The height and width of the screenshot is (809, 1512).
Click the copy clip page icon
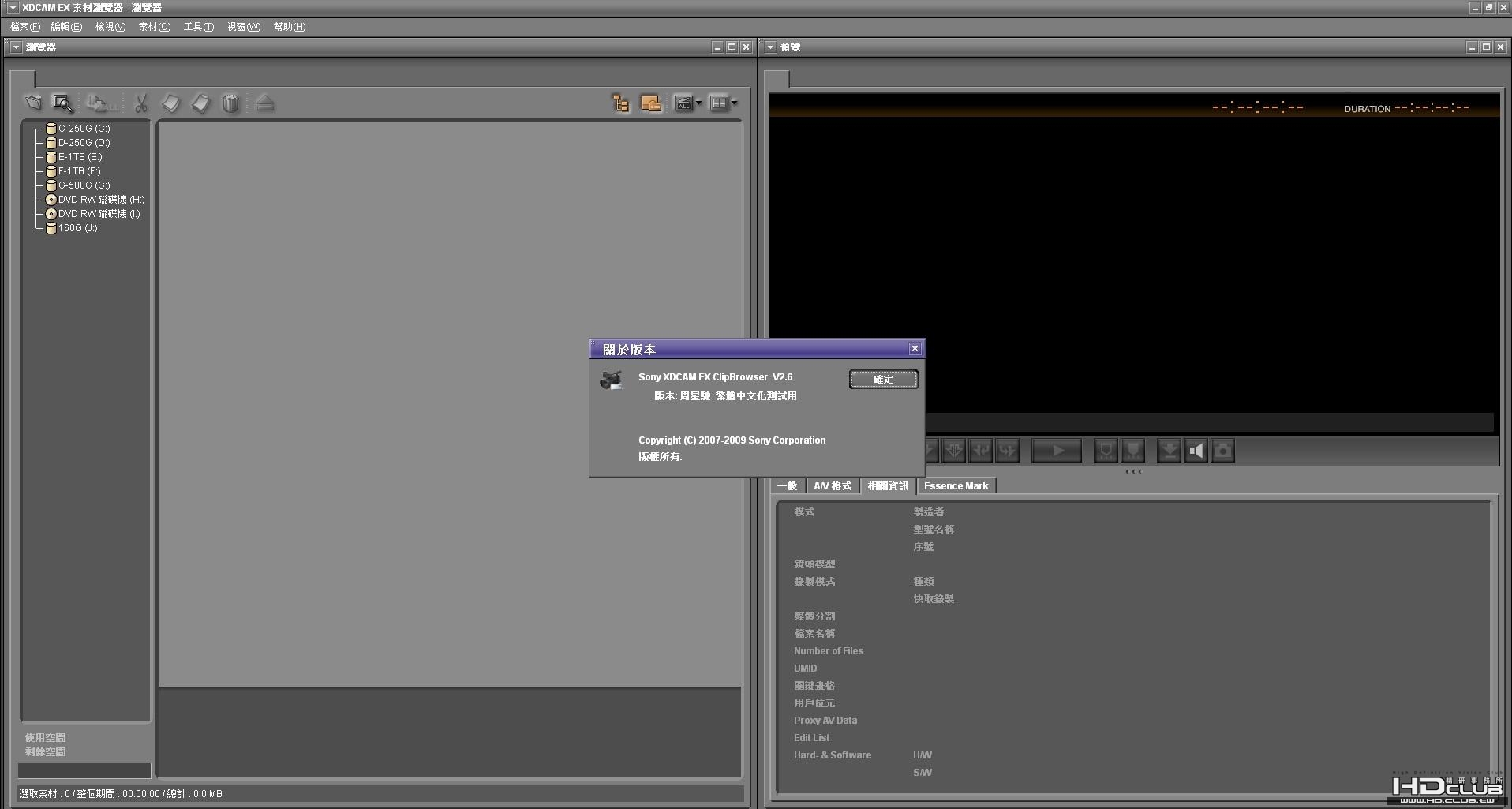pos(171,103)
